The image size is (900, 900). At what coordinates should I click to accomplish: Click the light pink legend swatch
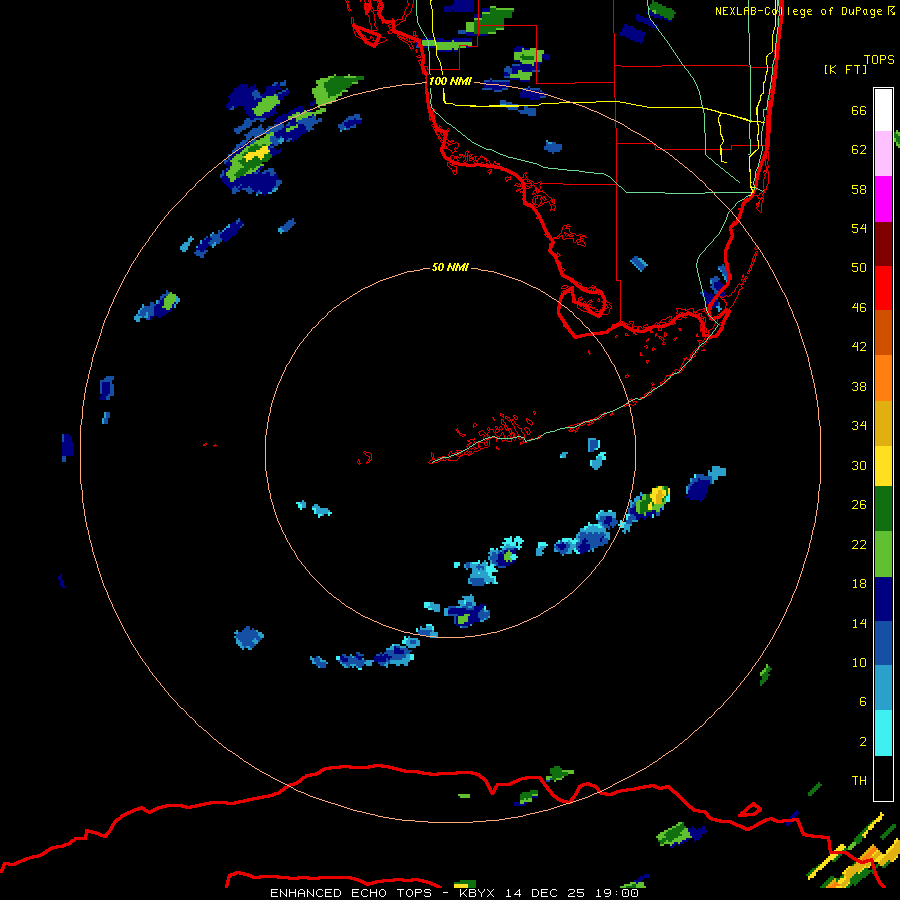pyautogui.click(x=883, y=153)
